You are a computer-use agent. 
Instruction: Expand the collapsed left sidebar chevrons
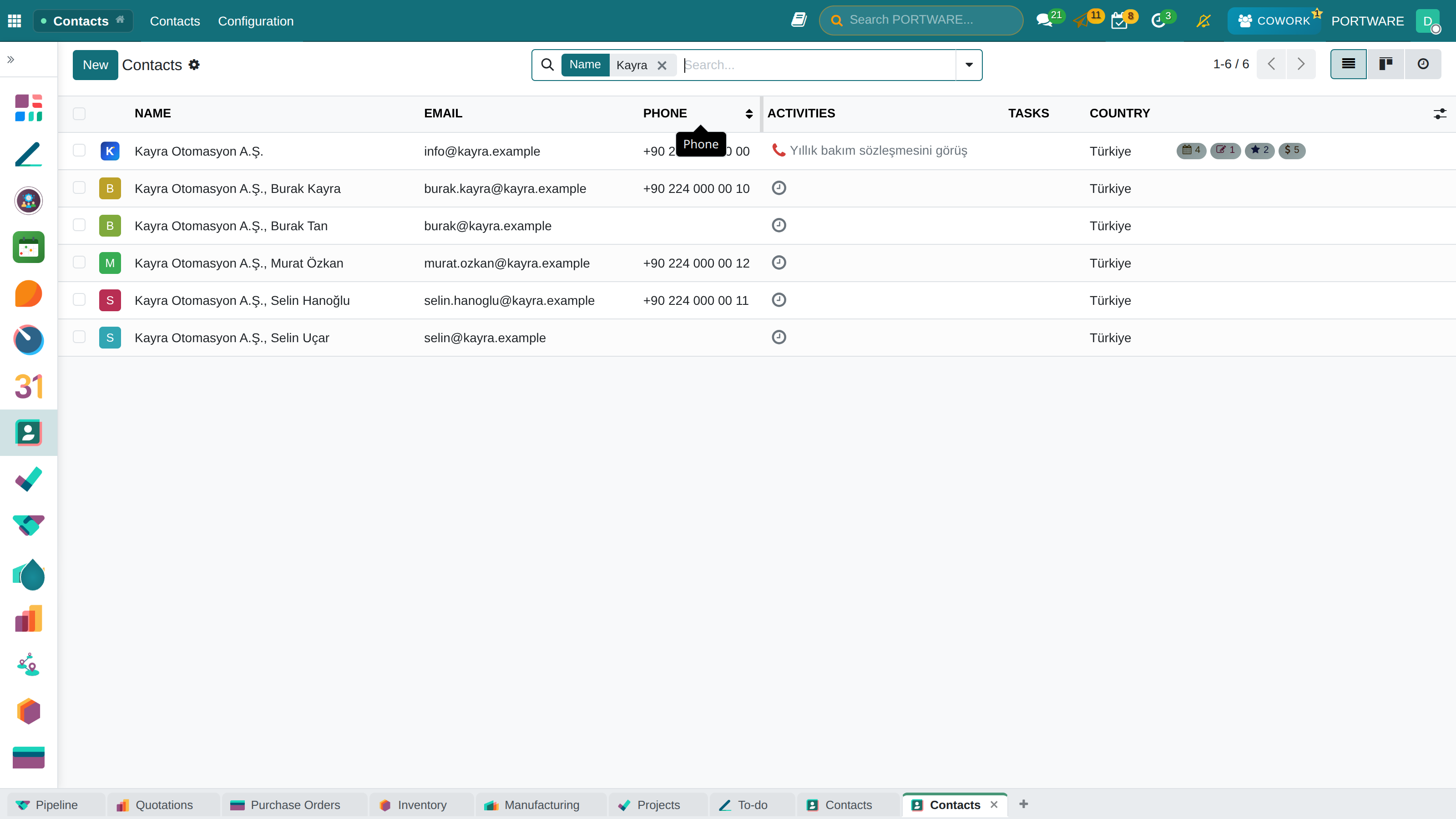point(11,59)
